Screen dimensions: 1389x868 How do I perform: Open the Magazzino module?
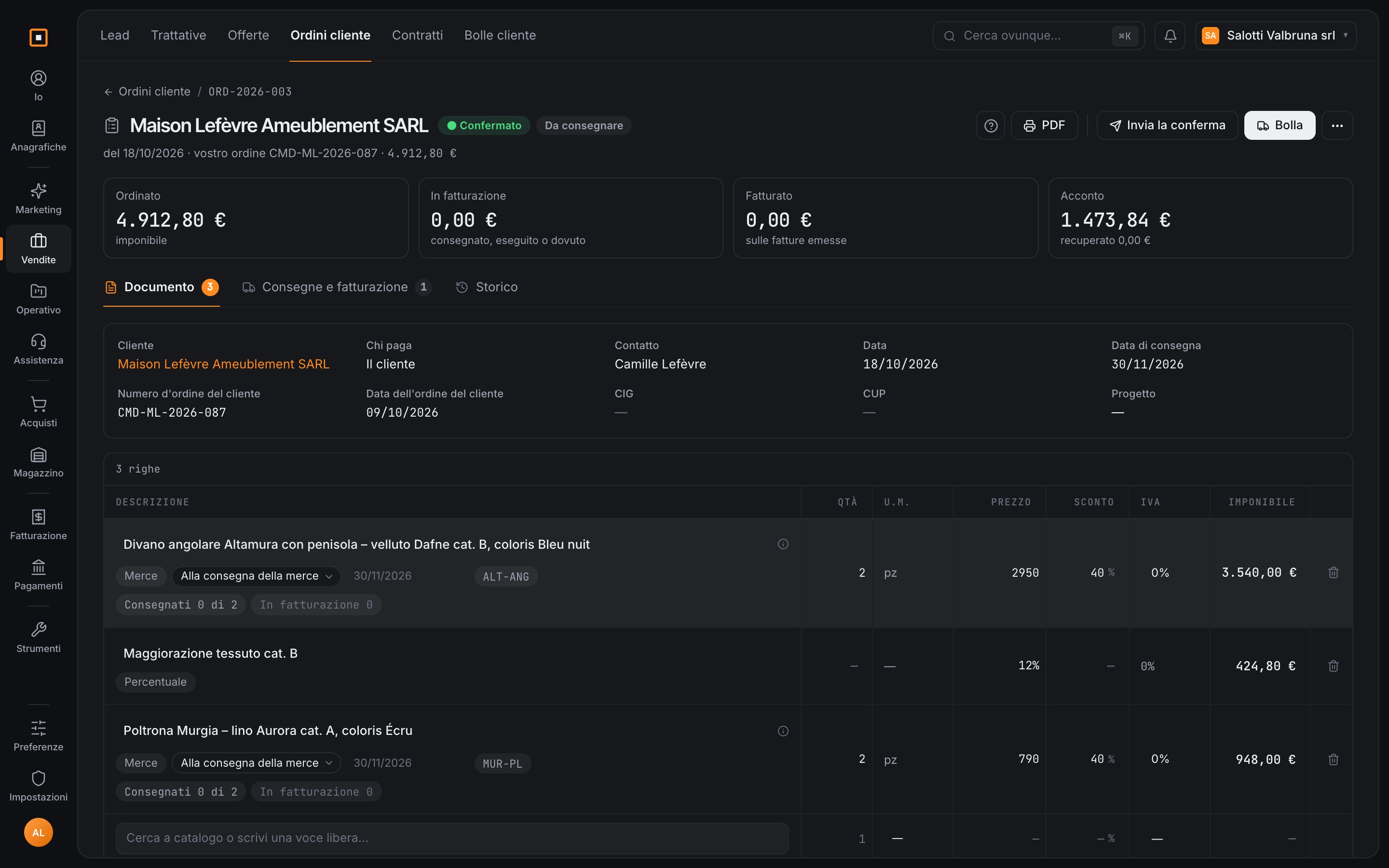click(x=39, y=461)
